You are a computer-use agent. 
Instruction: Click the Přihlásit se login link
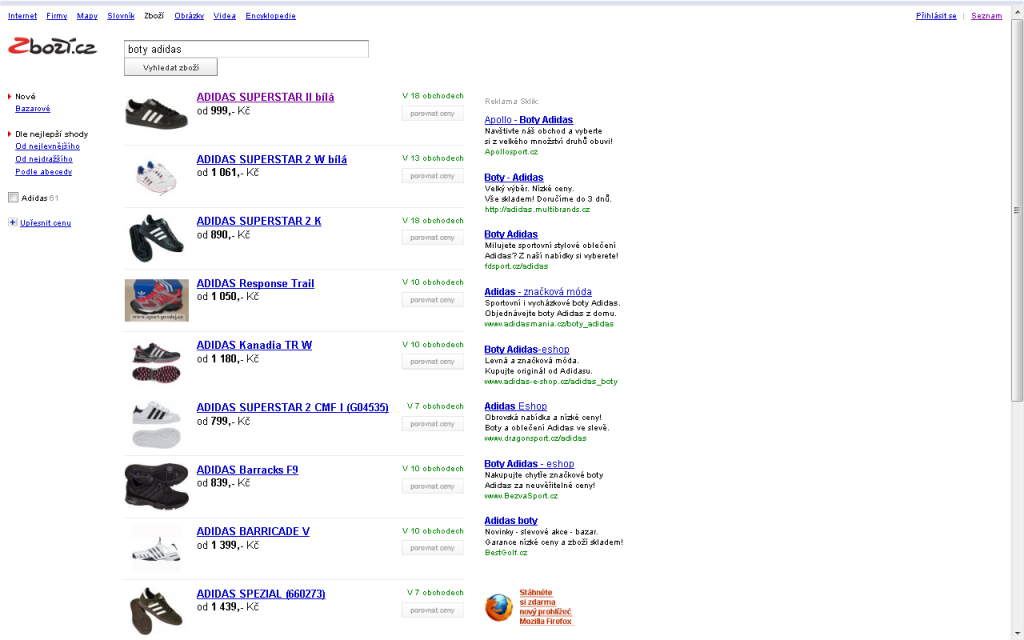(936, 16)
